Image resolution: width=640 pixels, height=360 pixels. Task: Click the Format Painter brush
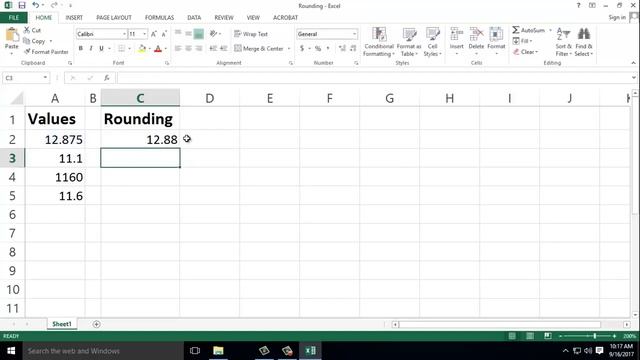[x=27, y=52]
